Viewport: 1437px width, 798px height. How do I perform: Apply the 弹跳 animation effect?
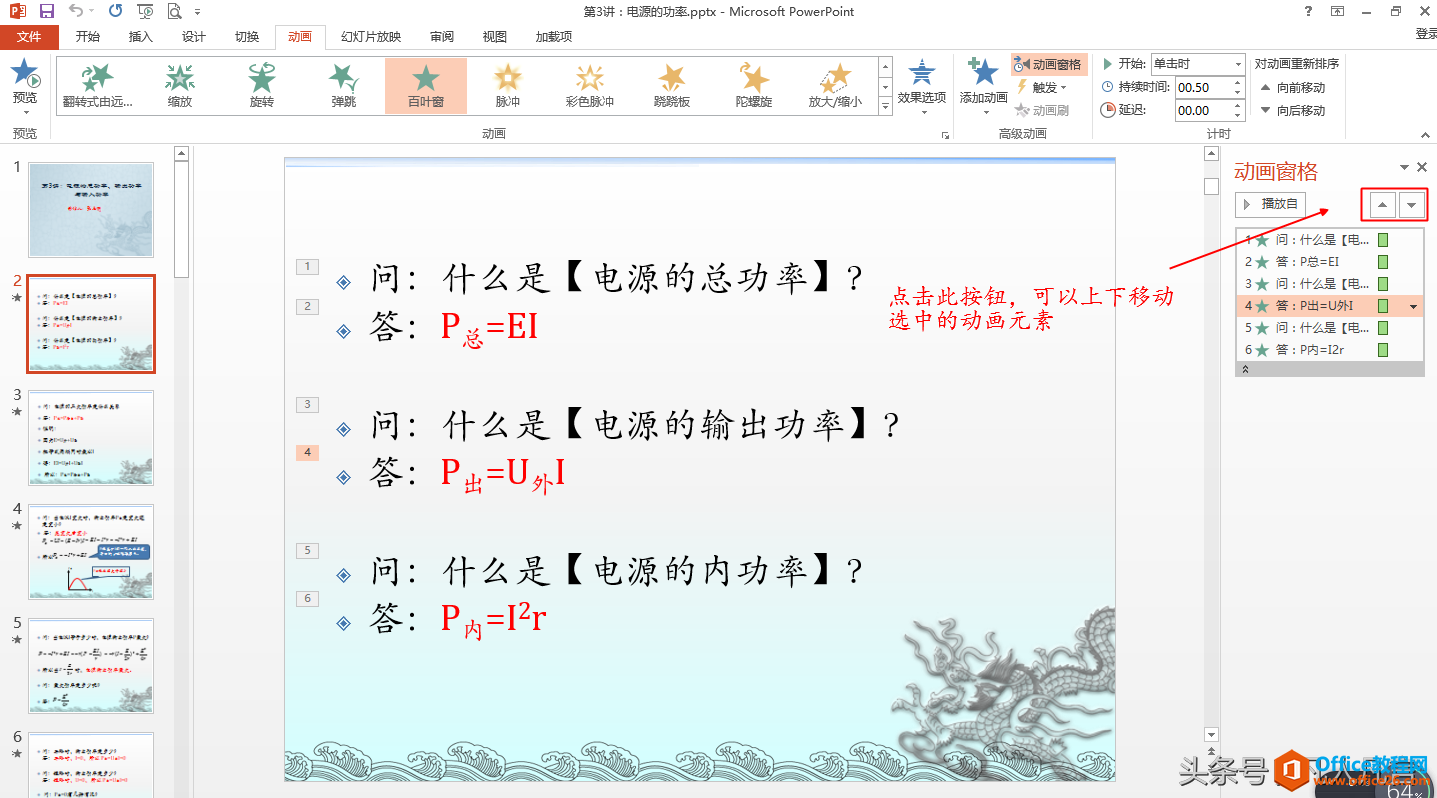coord(343,84)
